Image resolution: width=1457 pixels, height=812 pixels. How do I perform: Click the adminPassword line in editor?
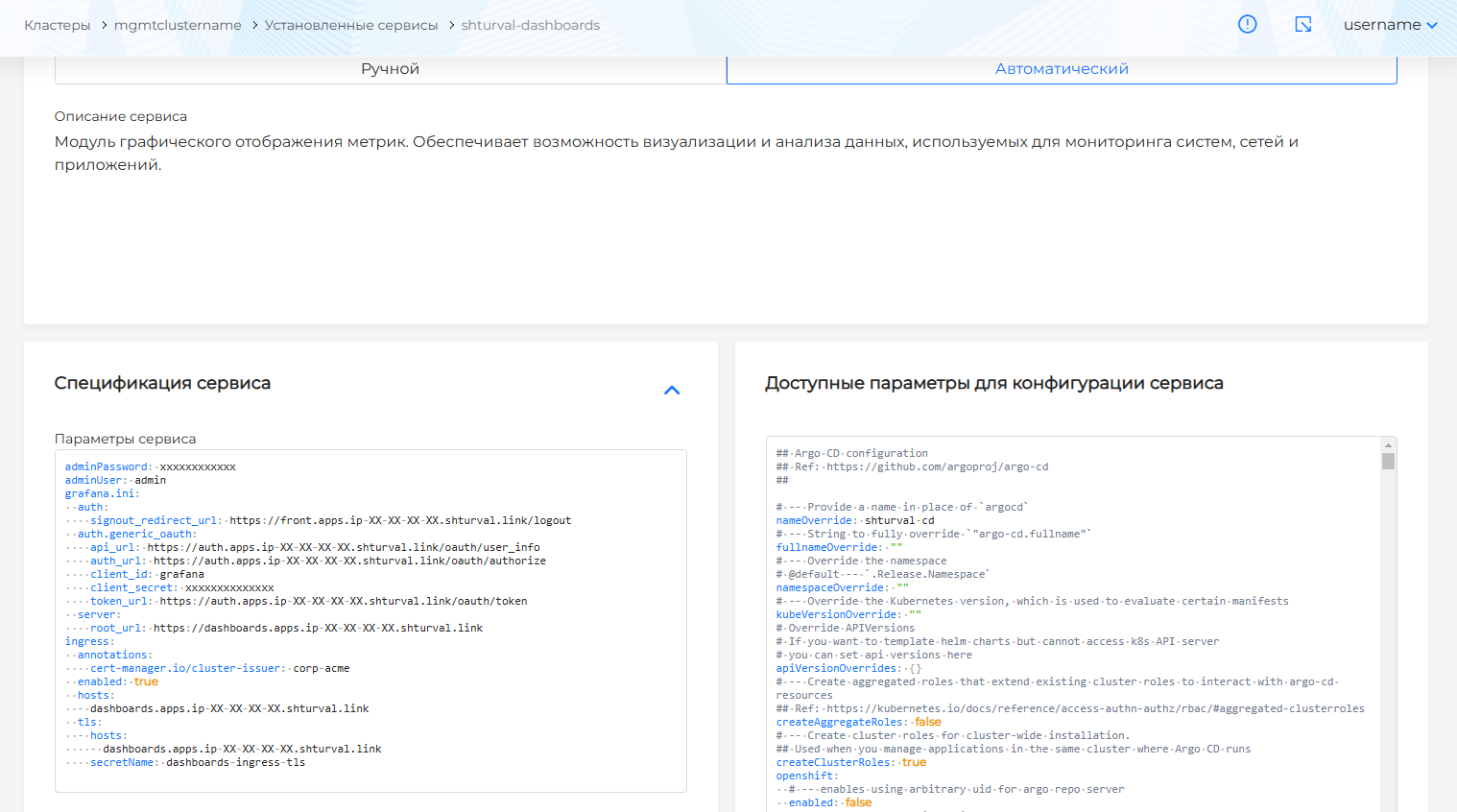pyautogui.click(x=151, y=466)
